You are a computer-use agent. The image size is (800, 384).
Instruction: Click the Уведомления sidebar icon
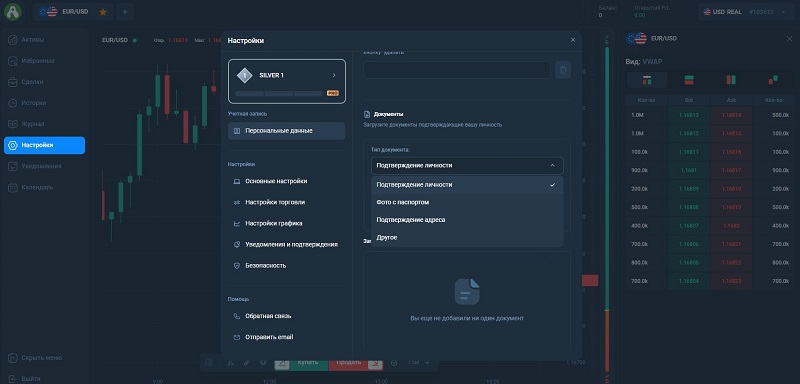(x=13, y=166)
